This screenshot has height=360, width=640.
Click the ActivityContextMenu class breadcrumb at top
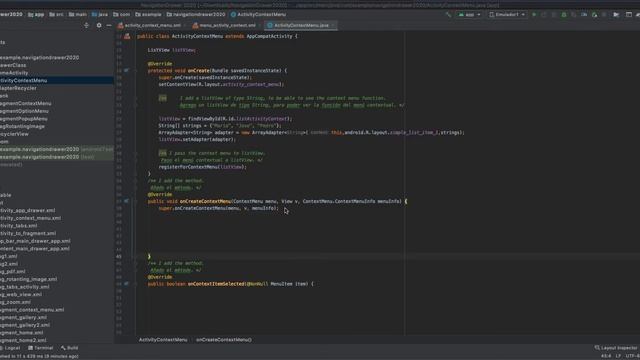258,14
